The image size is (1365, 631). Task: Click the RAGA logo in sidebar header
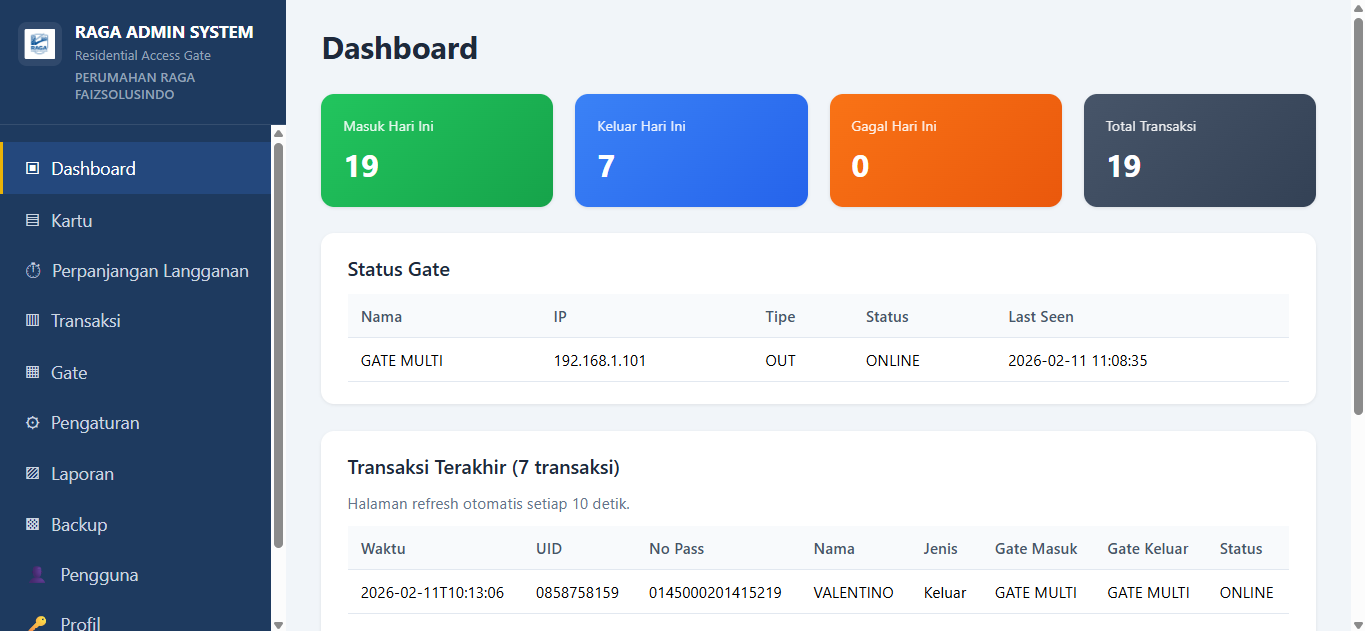pyautogui.click(x=40, y=45)
